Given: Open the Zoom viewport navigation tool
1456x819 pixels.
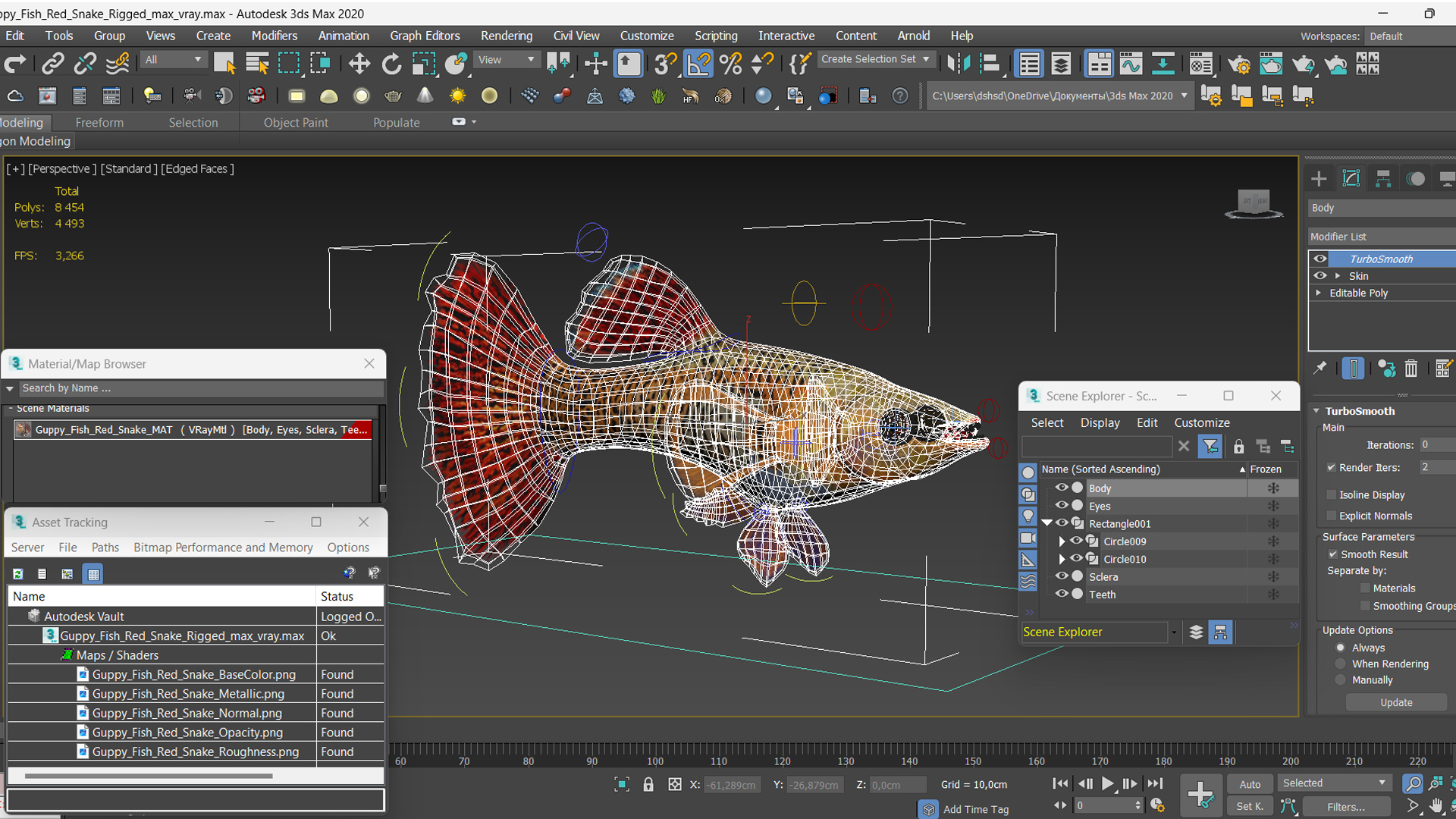Looking at the screenshot, I should pos(1412,783).
